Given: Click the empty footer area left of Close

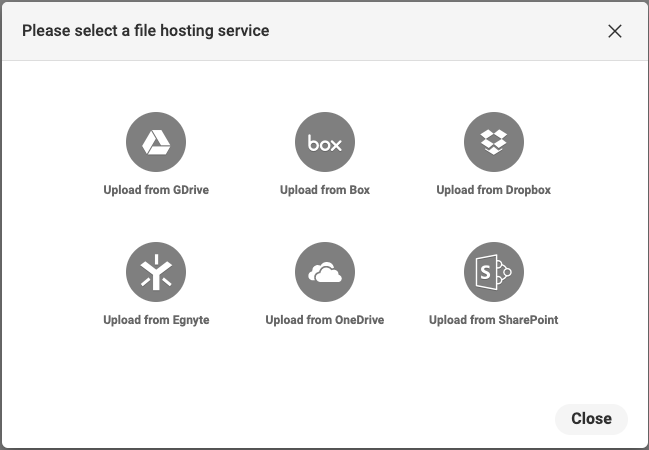Looking at the screenshot, I should point(300,418).
